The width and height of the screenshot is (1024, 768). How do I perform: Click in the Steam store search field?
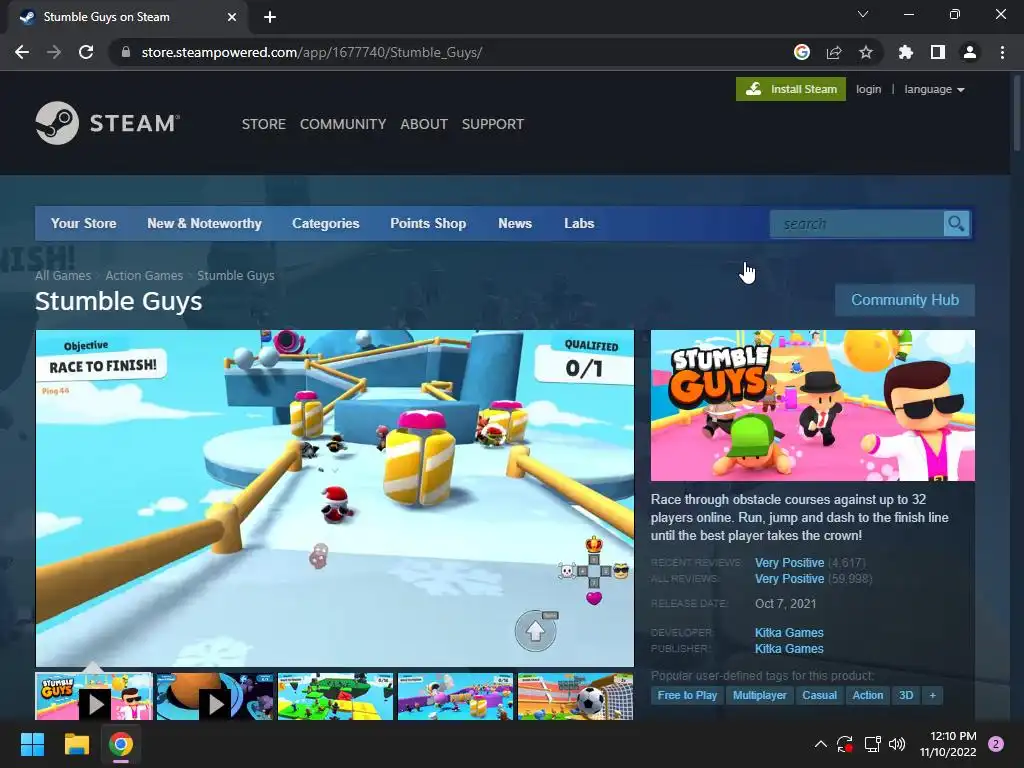tap(857, 224)
